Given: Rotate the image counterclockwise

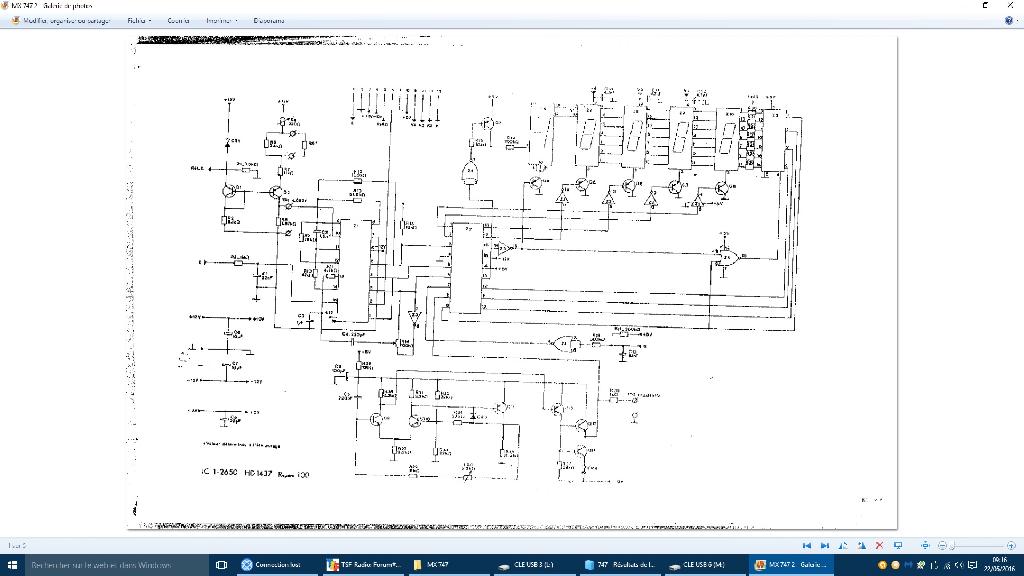Looking at the screenshot, I should pyautogui.click(x=843, y=545).
